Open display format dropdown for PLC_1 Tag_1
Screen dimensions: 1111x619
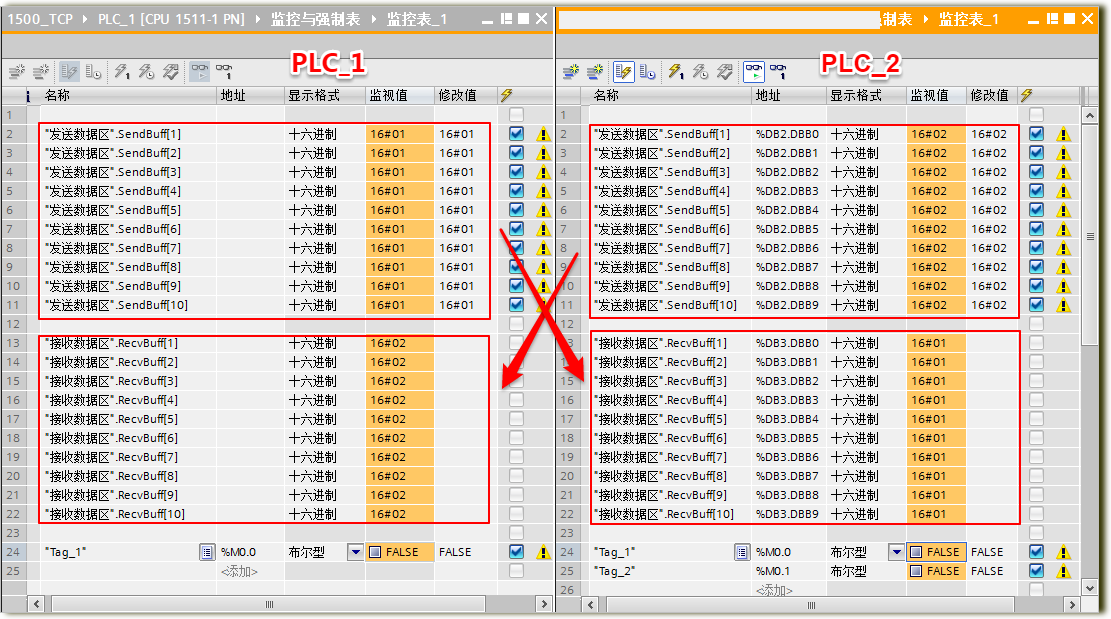tap(356, 552)
